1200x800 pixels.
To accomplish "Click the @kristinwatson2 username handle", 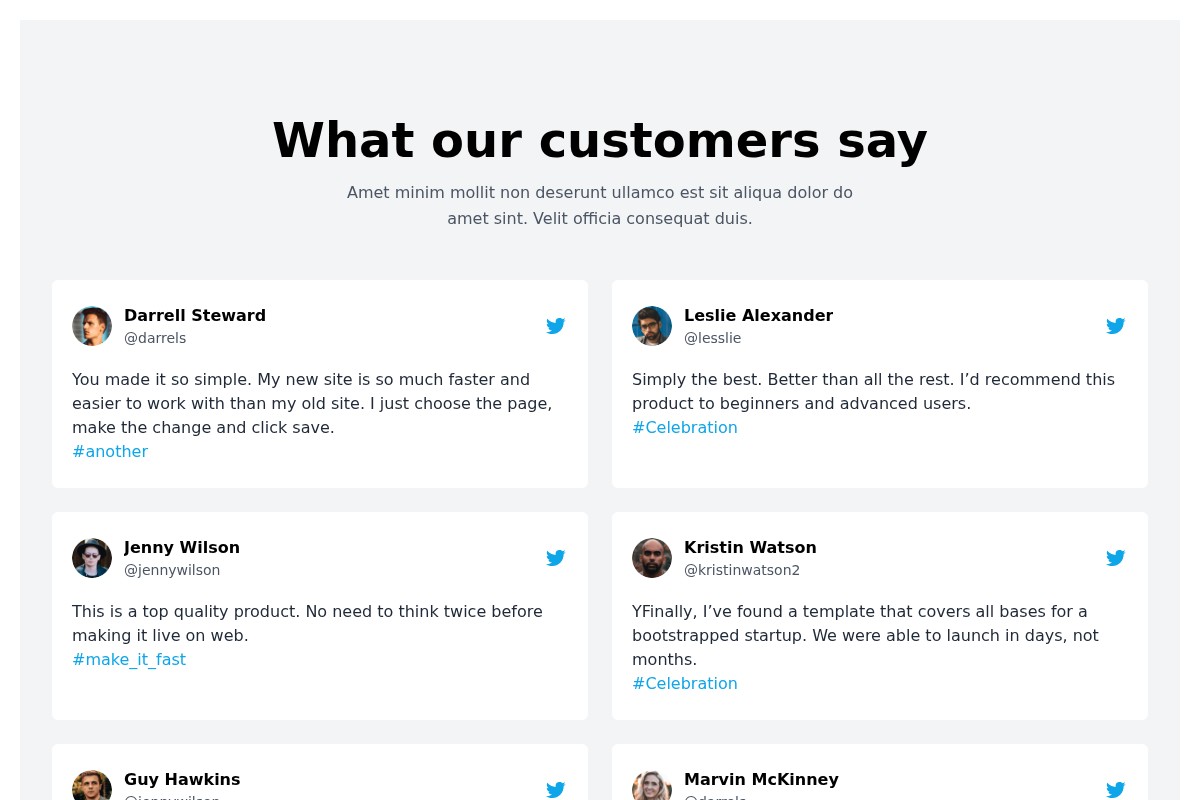I will click(742, 570).
